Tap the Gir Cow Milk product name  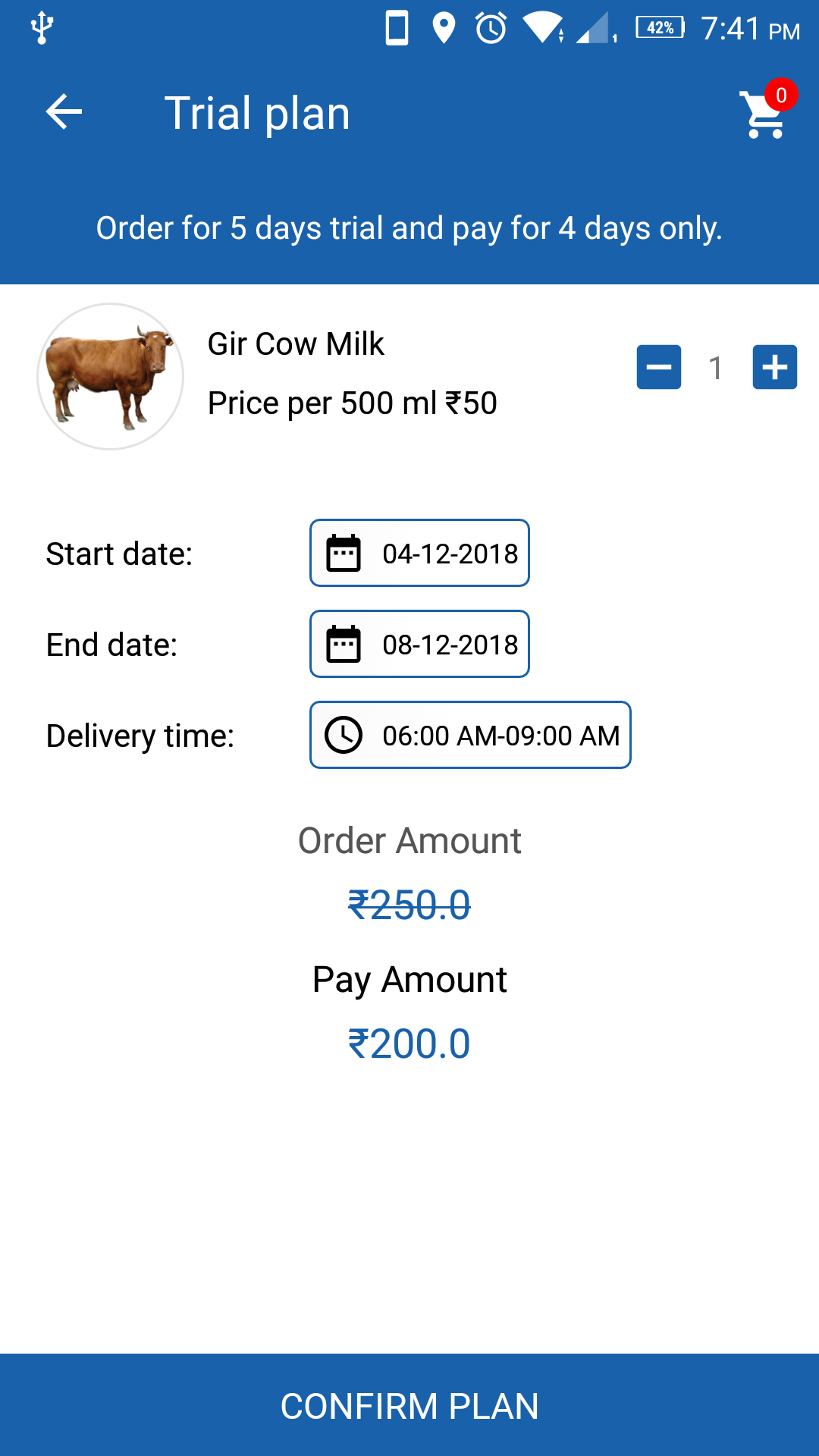pos(296,344)
